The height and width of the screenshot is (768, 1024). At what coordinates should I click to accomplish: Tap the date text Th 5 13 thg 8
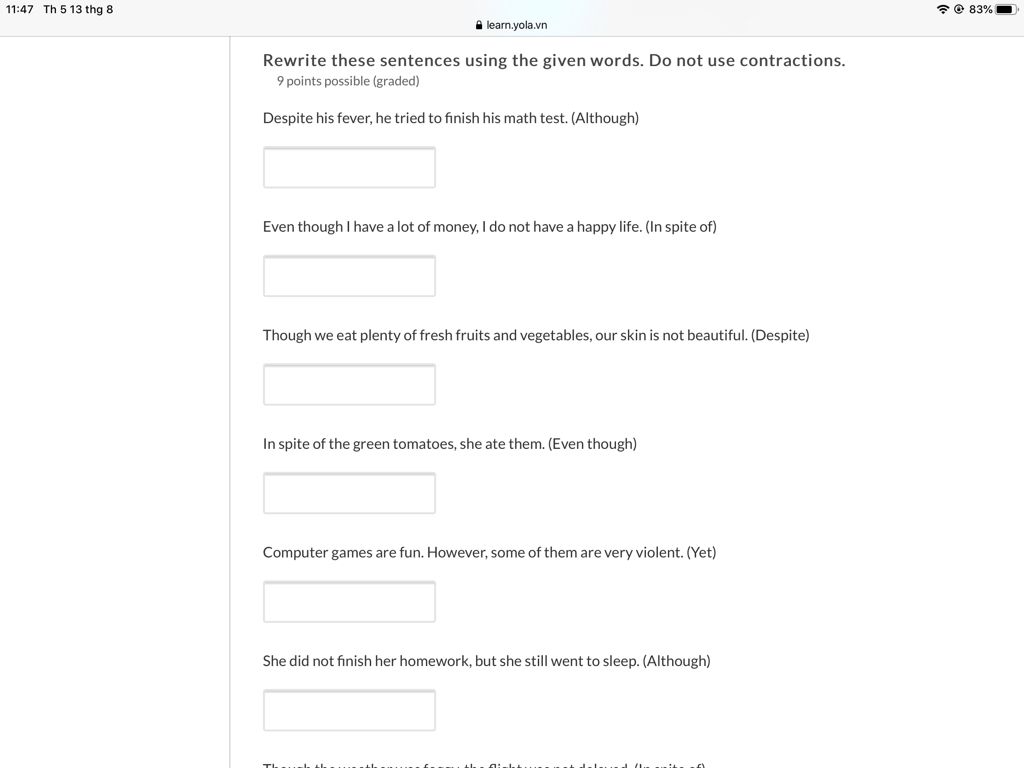pos(78,9)
